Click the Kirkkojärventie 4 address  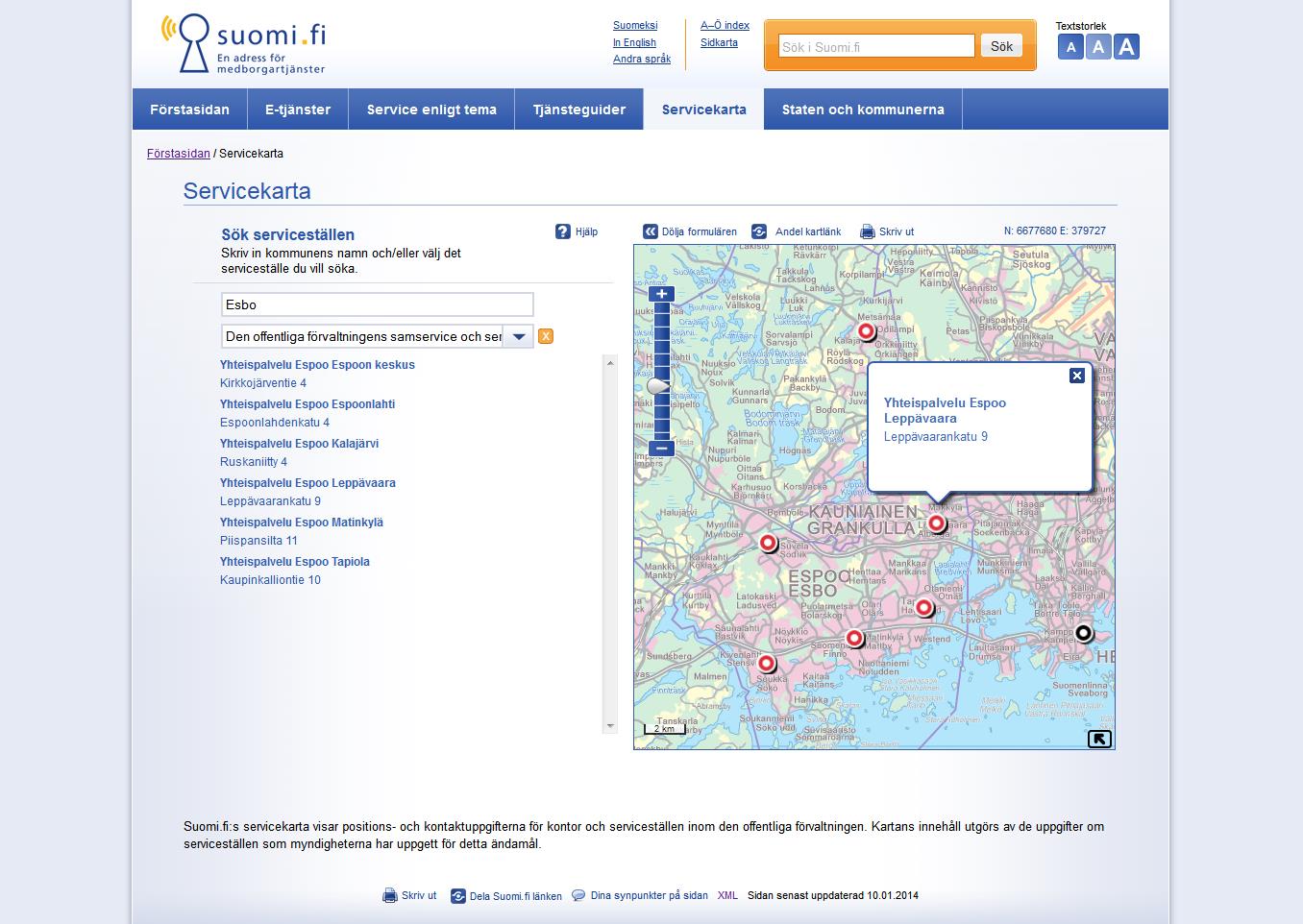click(263, 383)
